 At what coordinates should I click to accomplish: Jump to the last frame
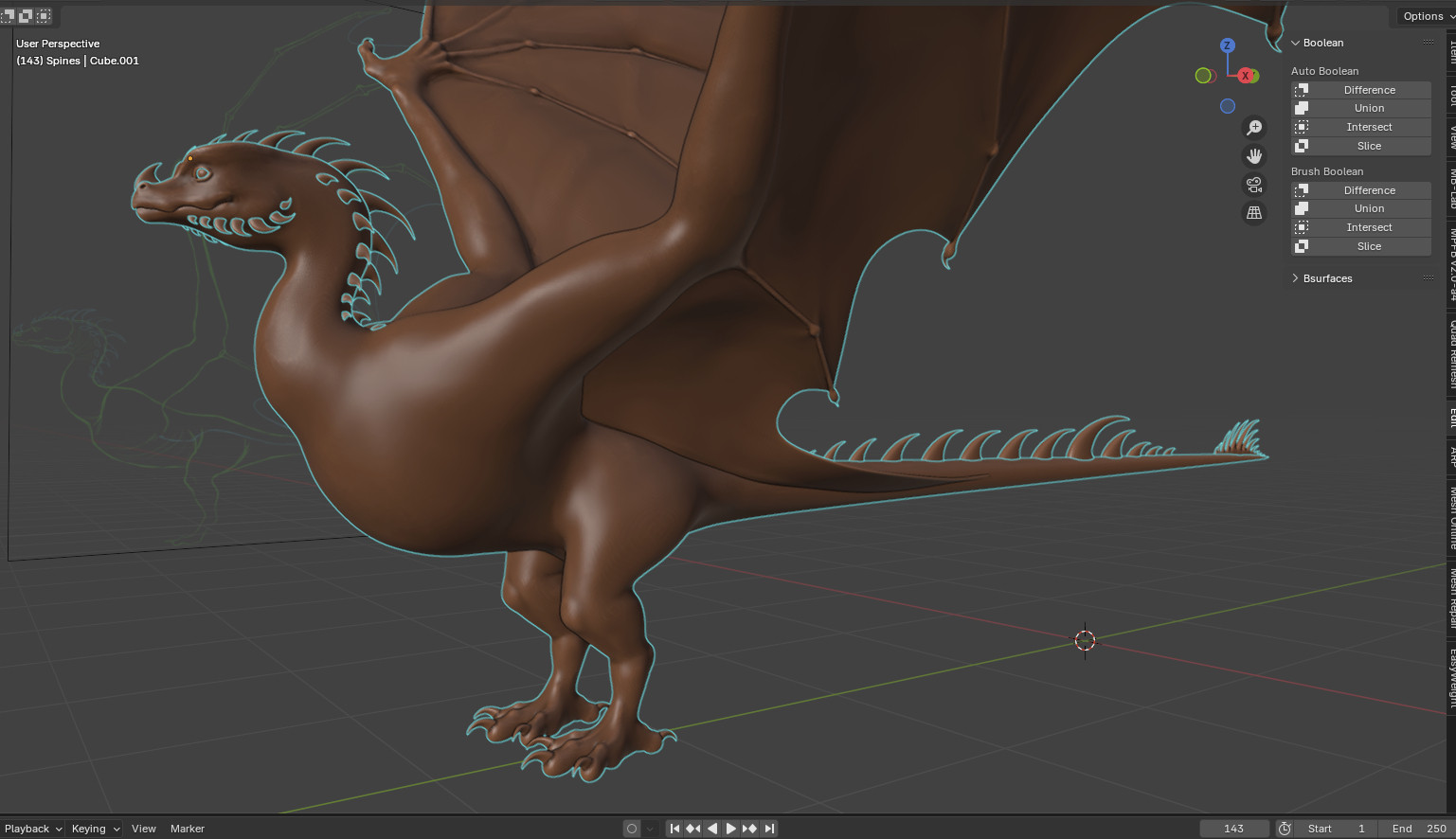769,829
